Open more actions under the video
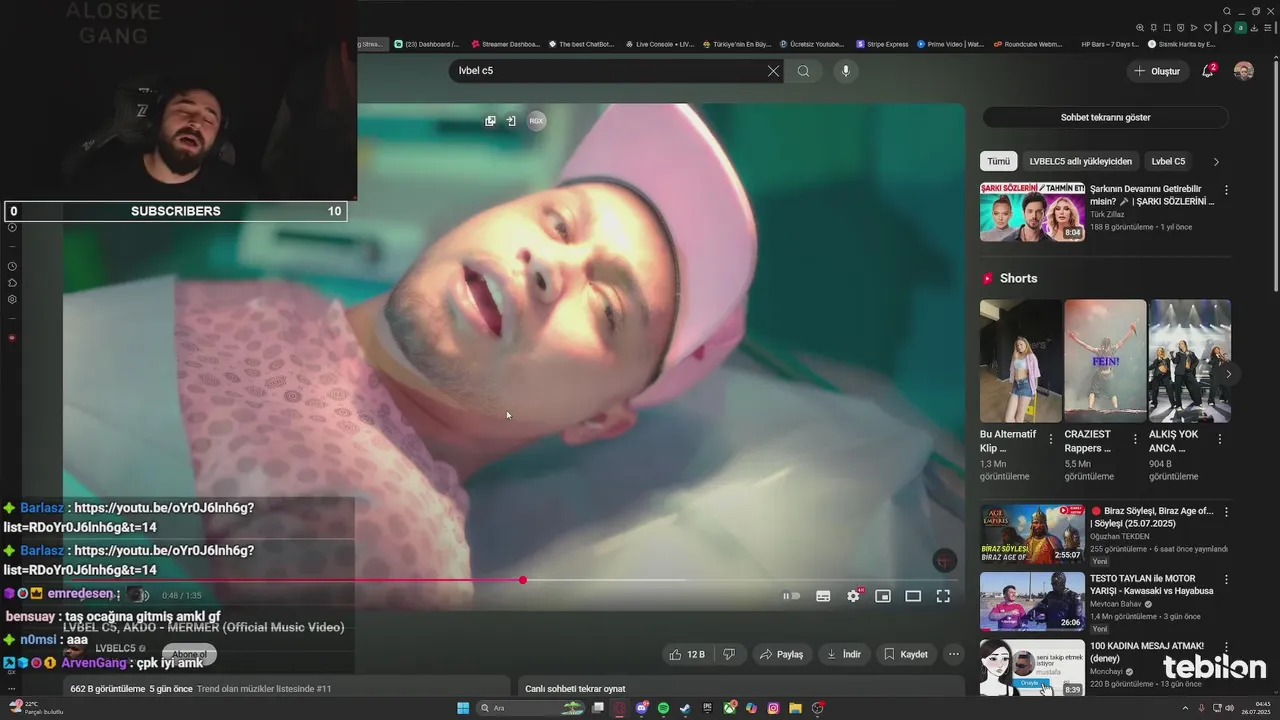 tap(954, 654)
